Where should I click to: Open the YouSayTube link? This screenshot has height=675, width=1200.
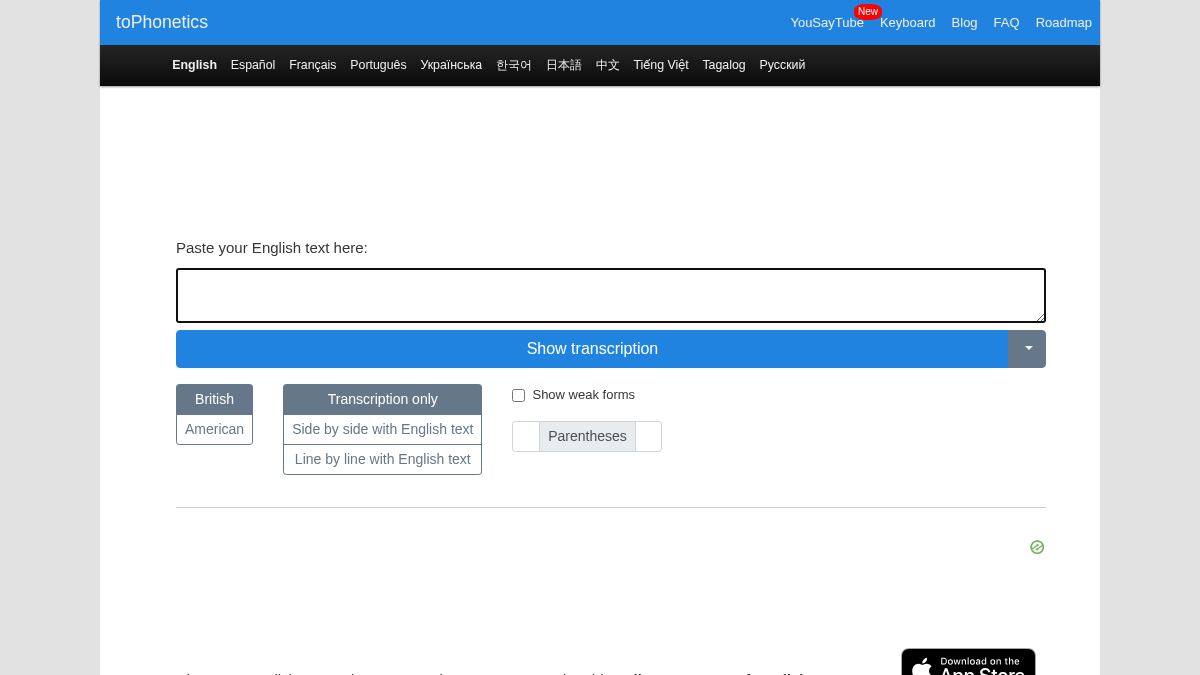point(826,22)
